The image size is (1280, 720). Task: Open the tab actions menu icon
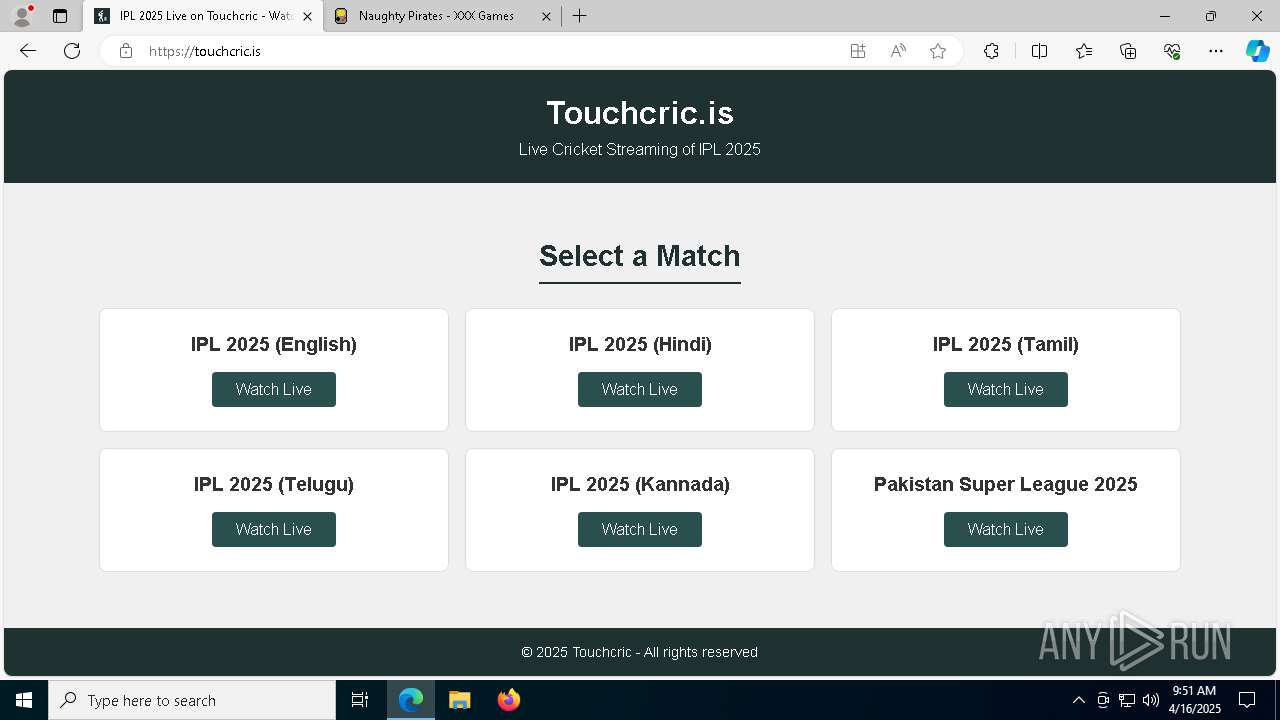point(60,16)
